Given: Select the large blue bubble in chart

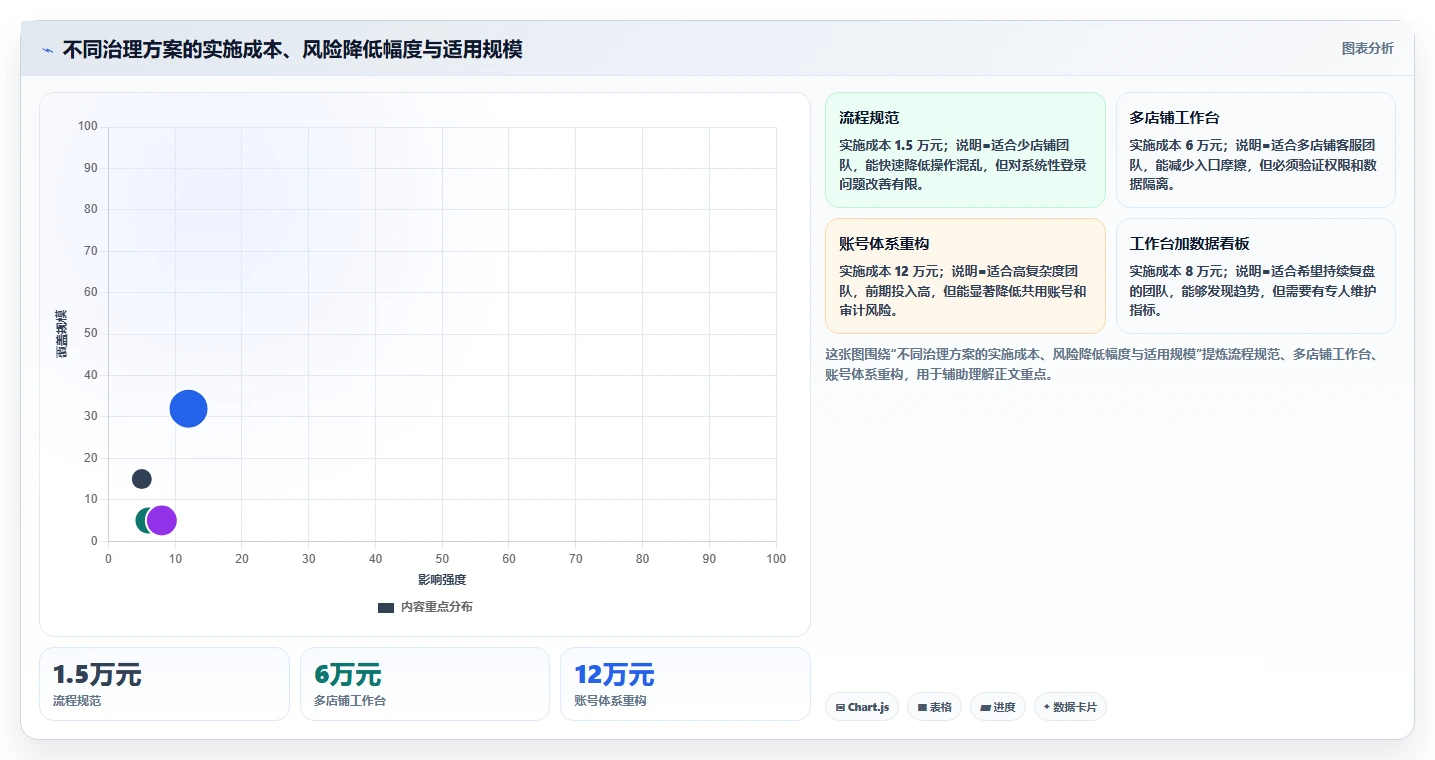Looking at the screenshot, I should coord(188,408).
